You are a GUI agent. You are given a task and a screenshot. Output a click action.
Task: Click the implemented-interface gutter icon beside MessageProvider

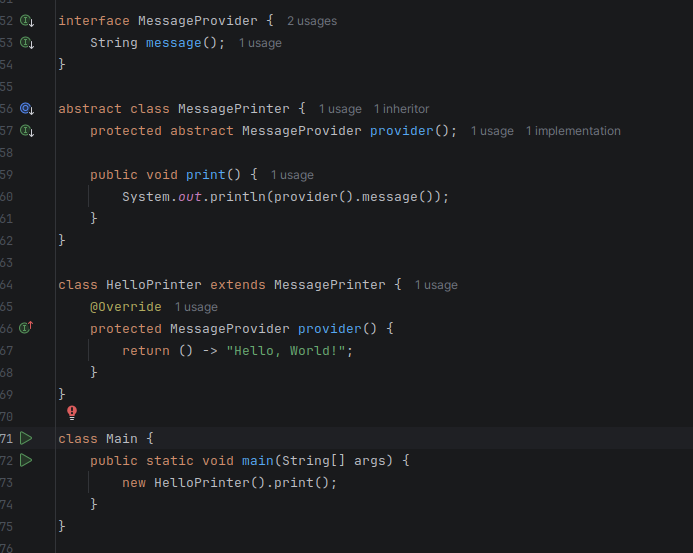coord(27,21)
